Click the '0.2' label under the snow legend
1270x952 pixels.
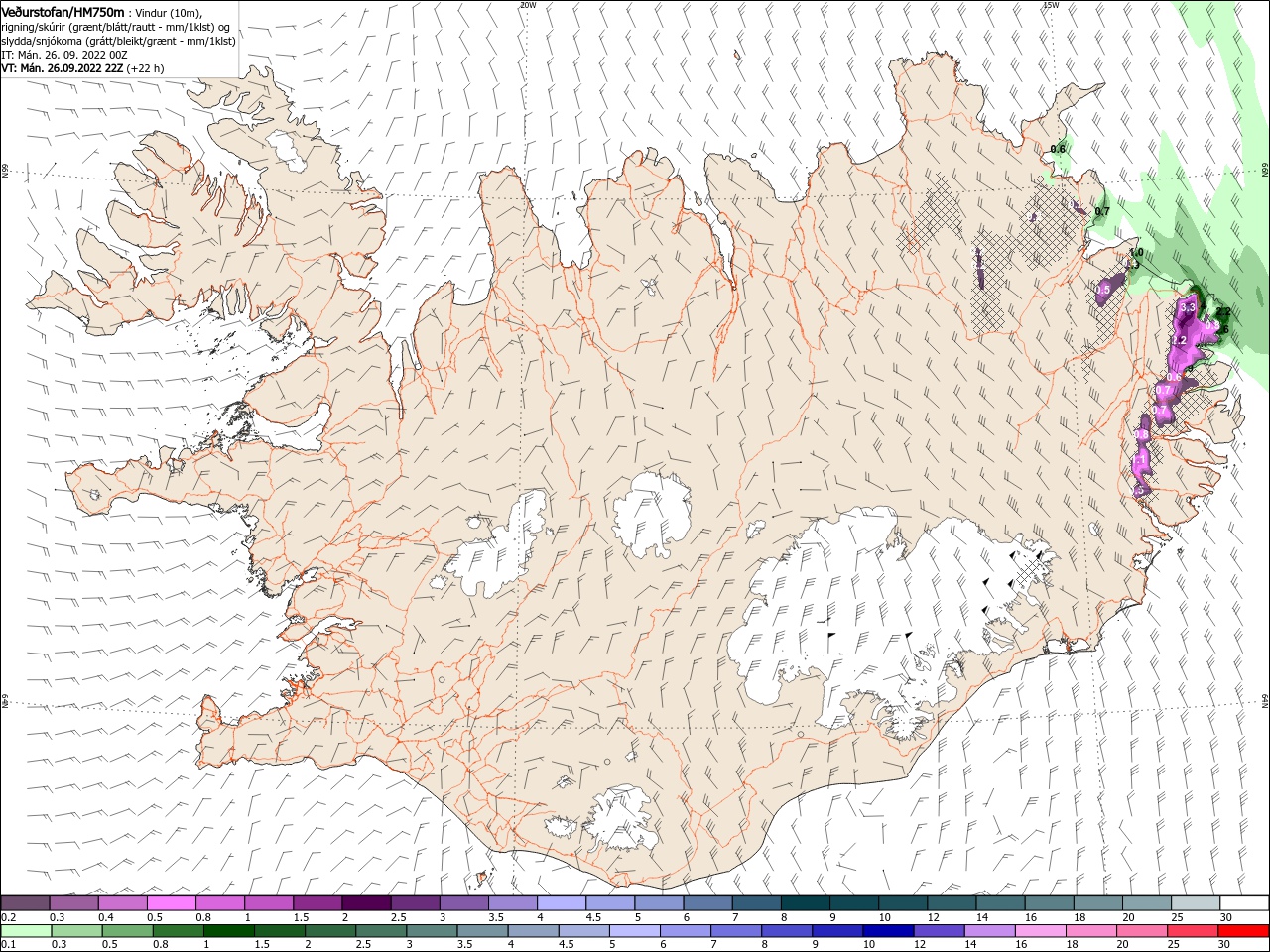pos(8,917)
